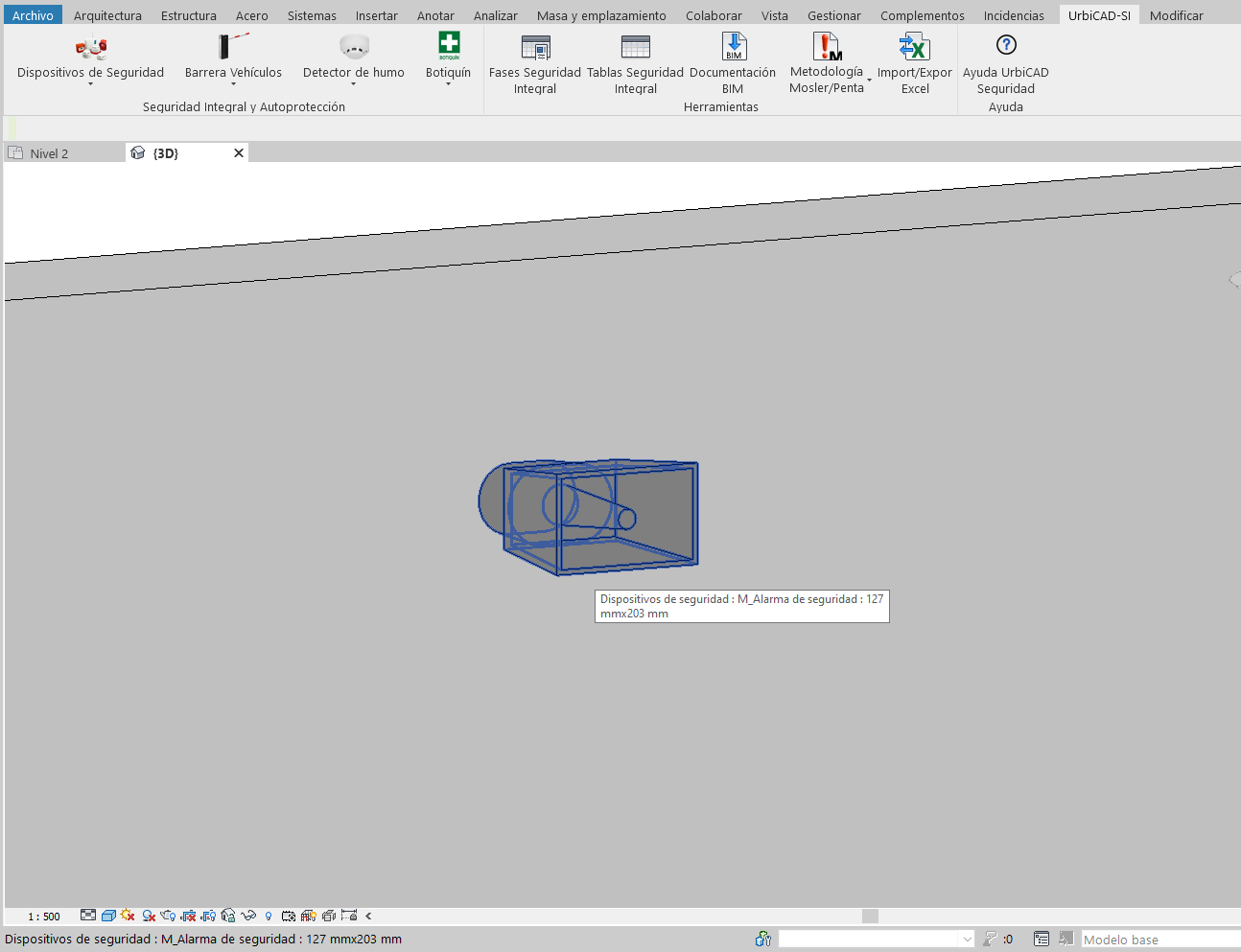Open Fases Seguridad Integral tool
1241x952 pixels.
pos(535,48)
